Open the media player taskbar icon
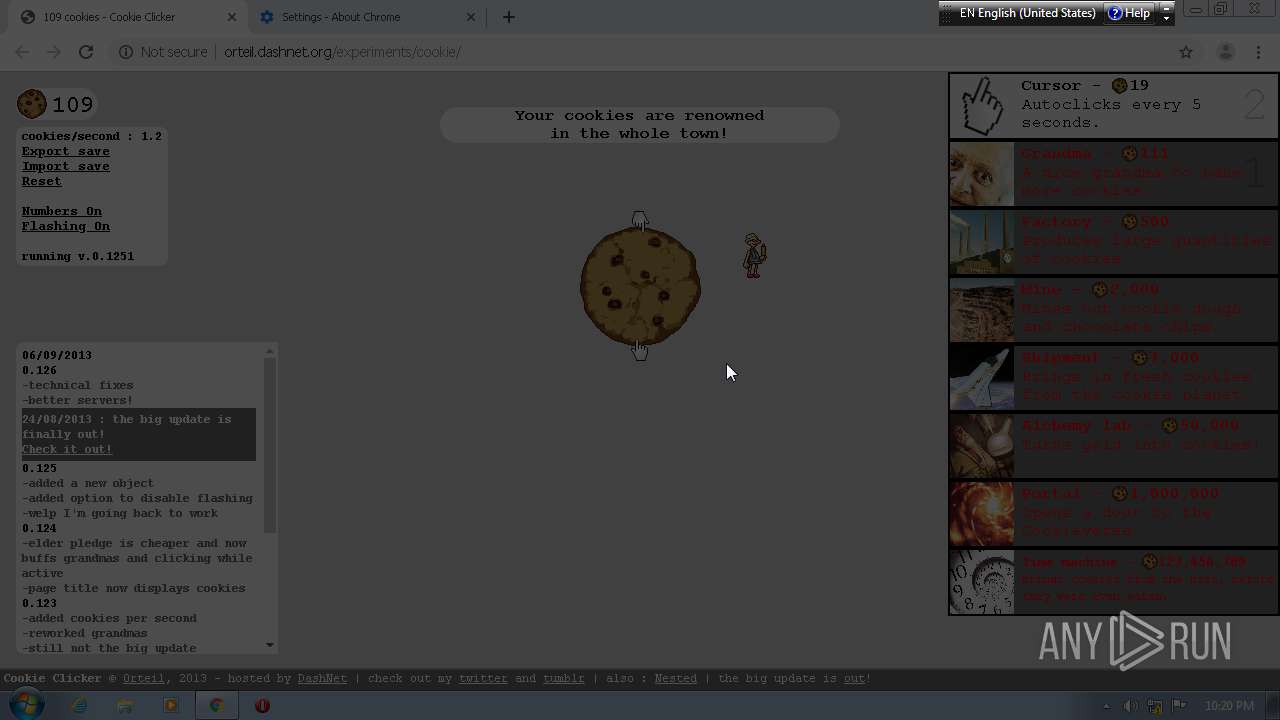 (171, 705)
